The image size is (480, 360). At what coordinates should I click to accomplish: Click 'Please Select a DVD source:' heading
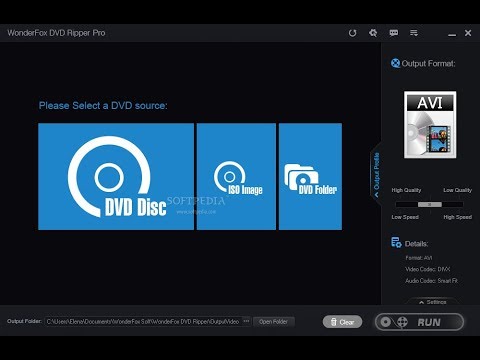tap(103, 106)
